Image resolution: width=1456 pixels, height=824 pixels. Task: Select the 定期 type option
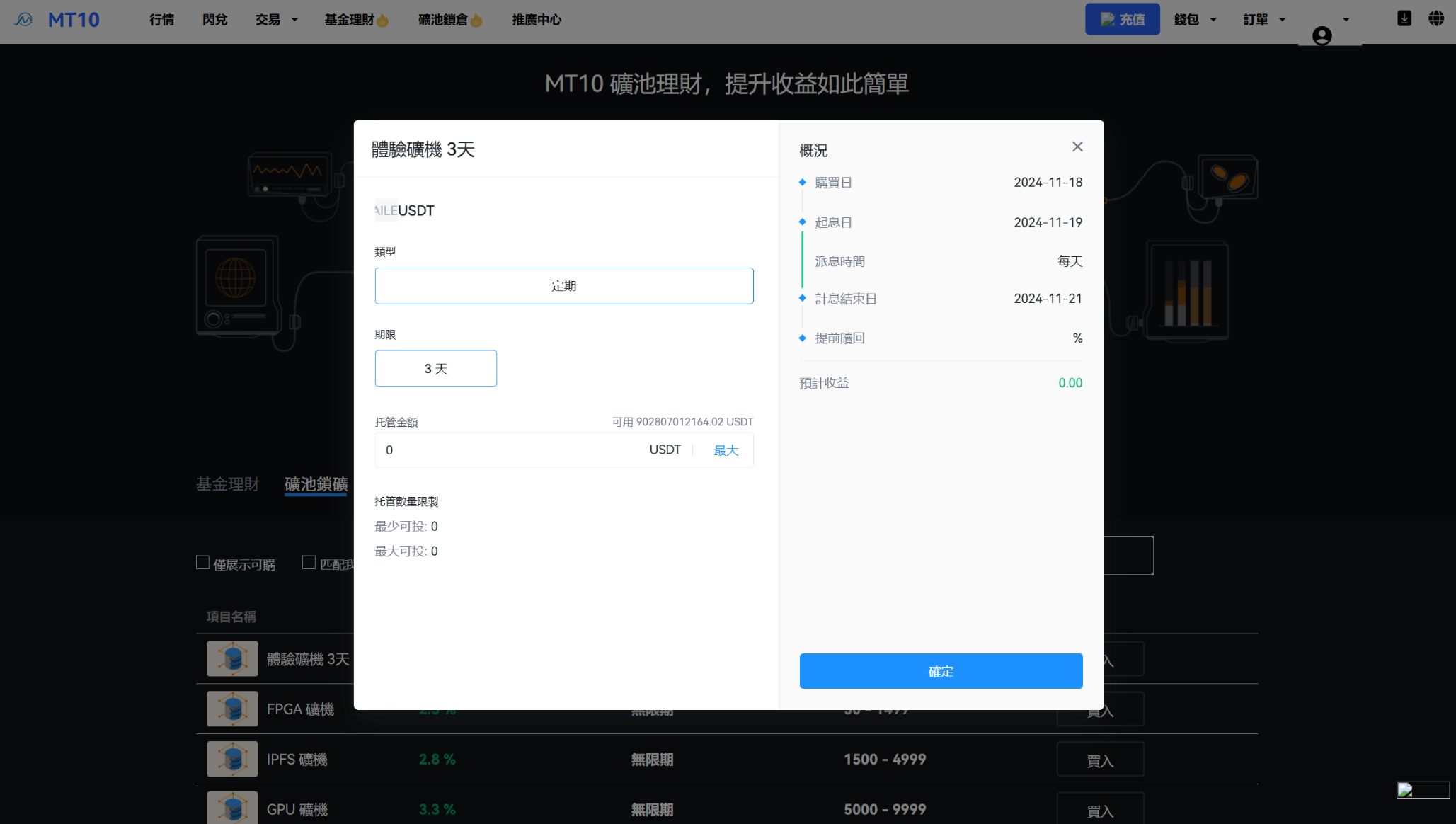click(x=564, y=286)
